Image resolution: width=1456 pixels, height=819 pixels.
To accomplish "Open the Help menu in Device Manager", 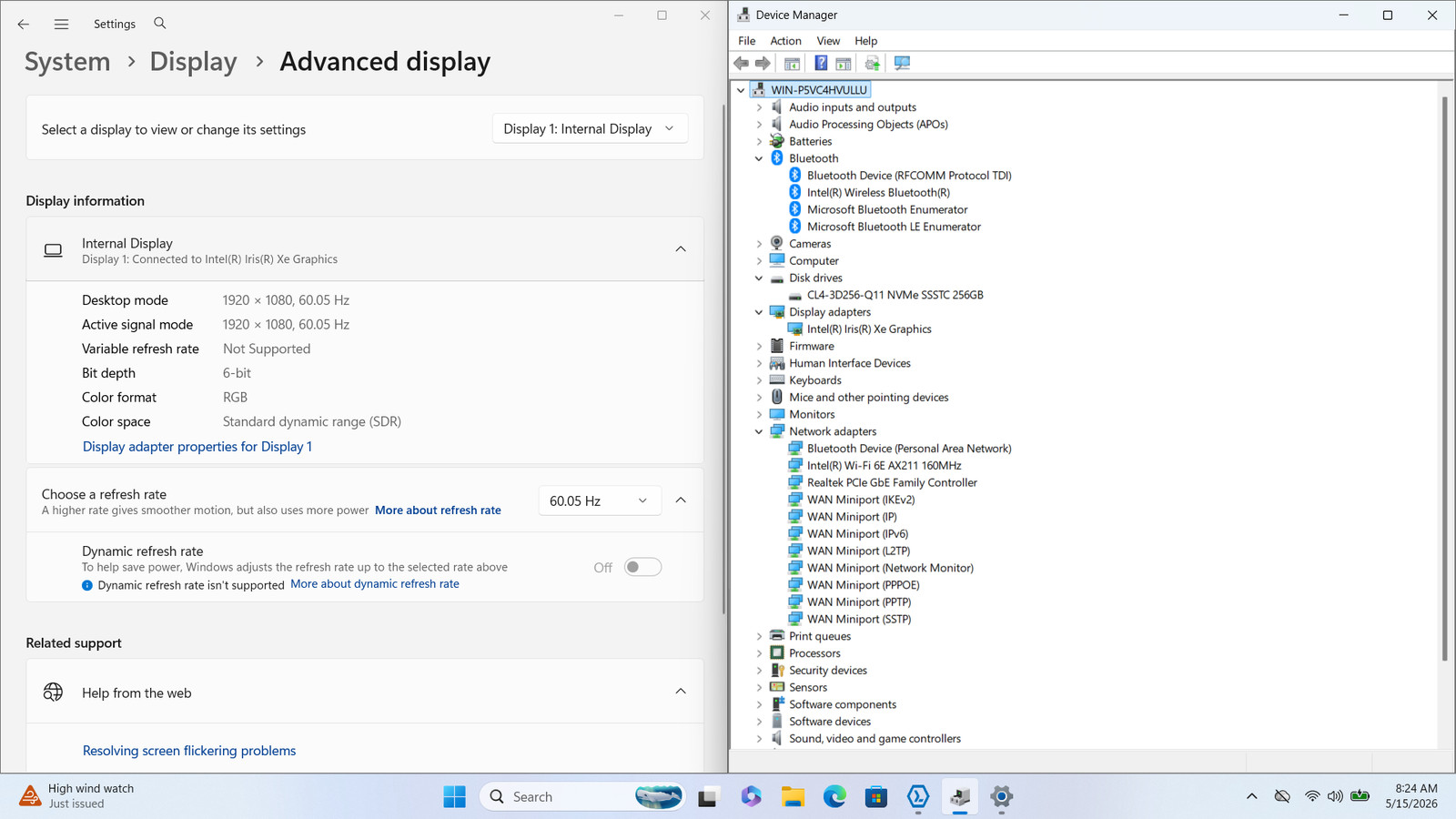I will [x=865, y=41].
